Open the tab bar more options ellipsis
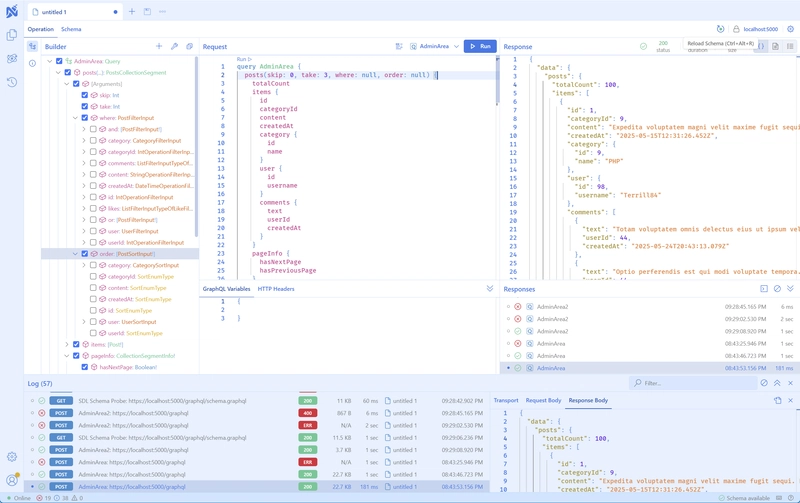Viewport: 800px width, 503px height. [162, 11]
